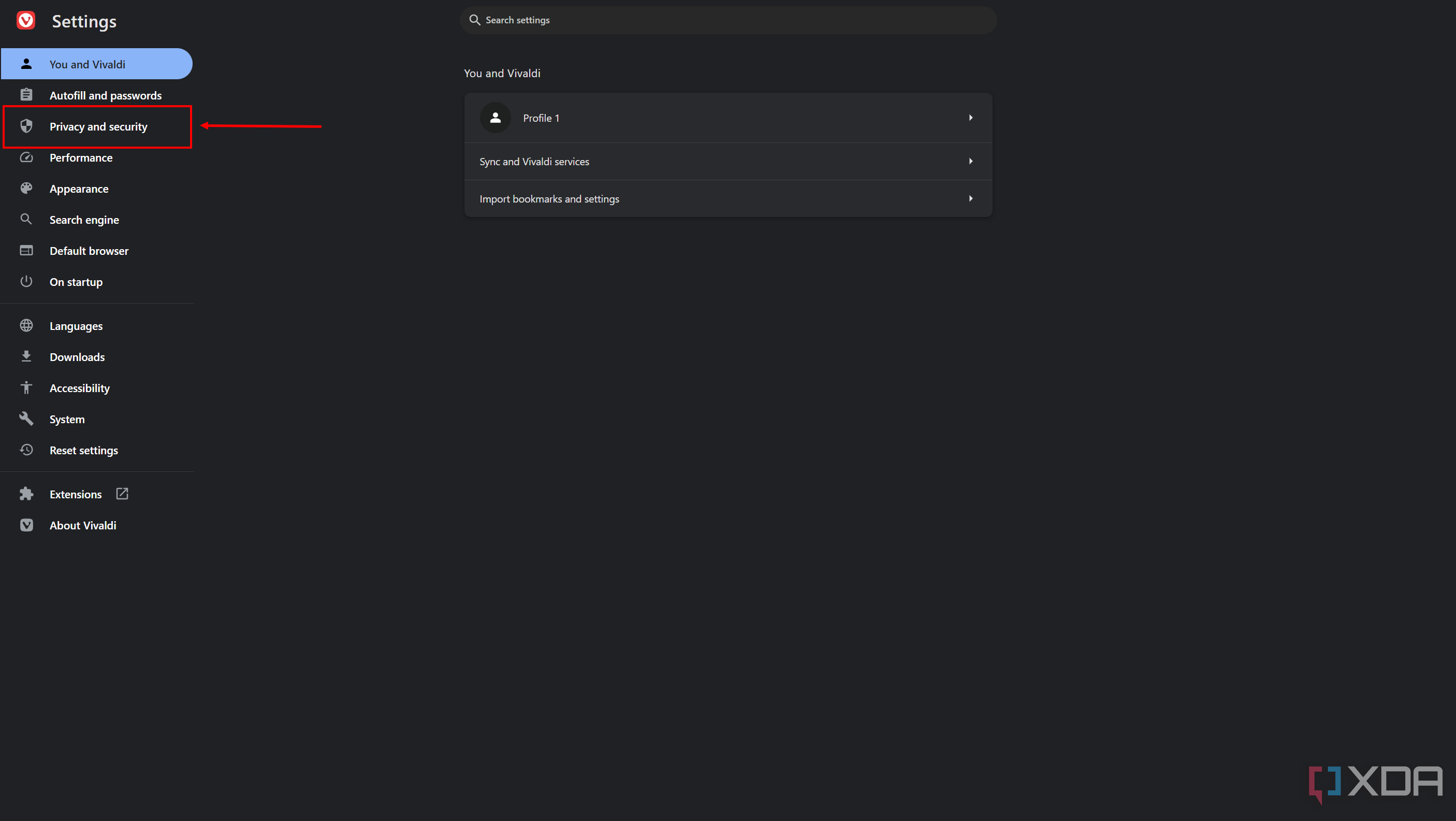The image size is (1456, 821).
Task: Click the Appearance settings icon
Action: [x=28, y=188]
